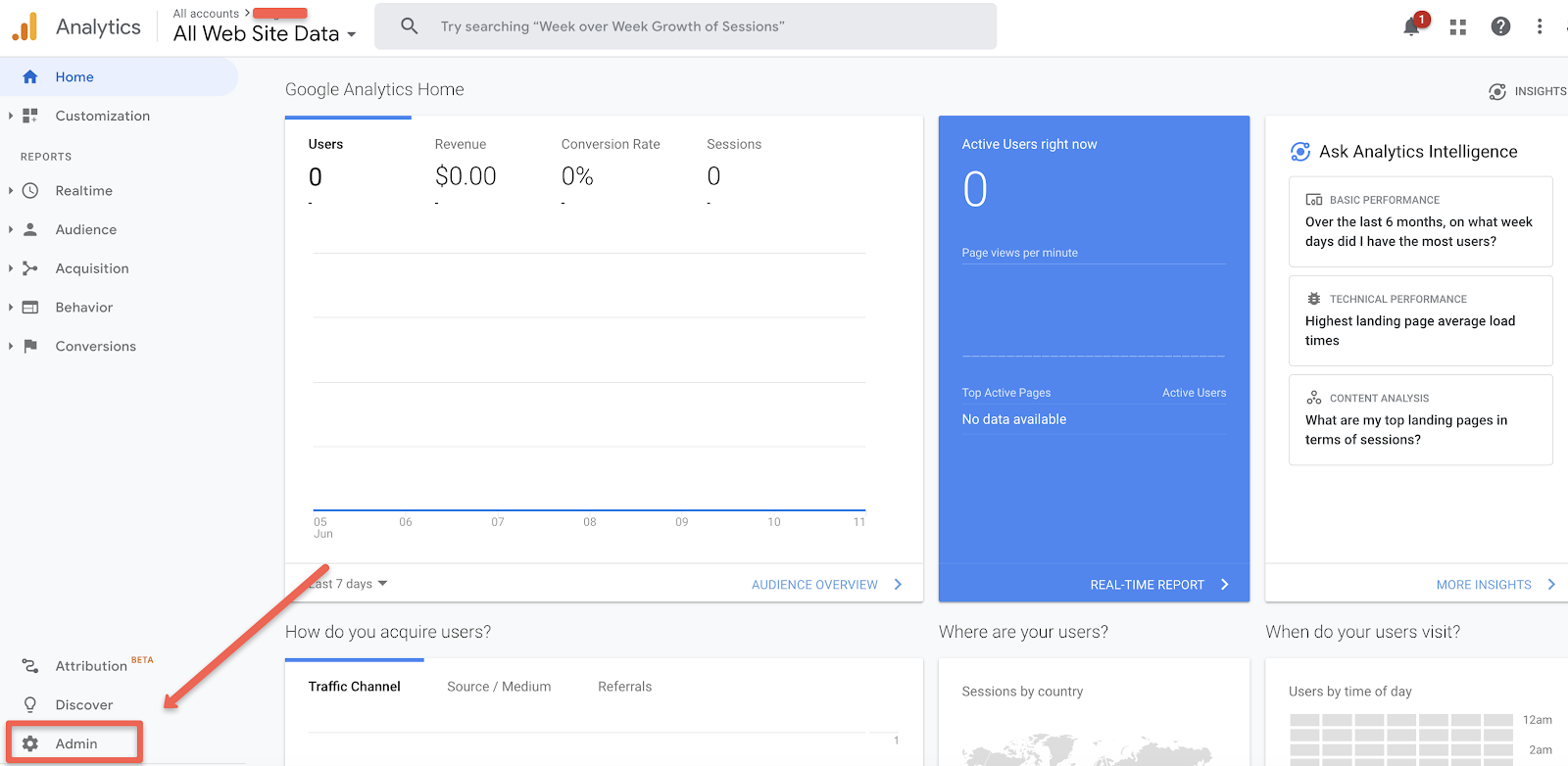Switch to the Source / Medium tab

pos(499,687)
